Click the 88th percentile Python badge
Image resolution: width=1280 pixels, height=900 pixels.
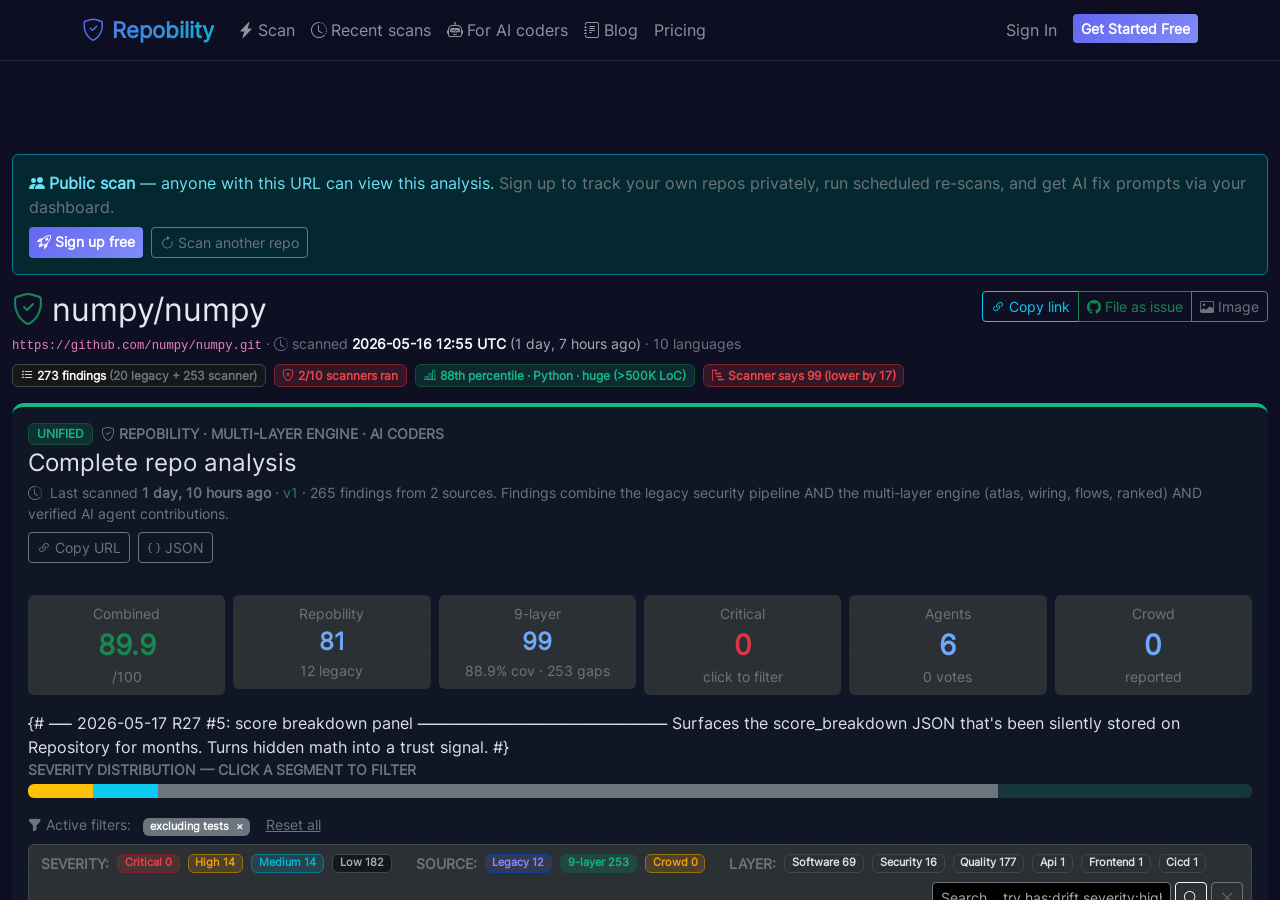(x=555, y=375)
